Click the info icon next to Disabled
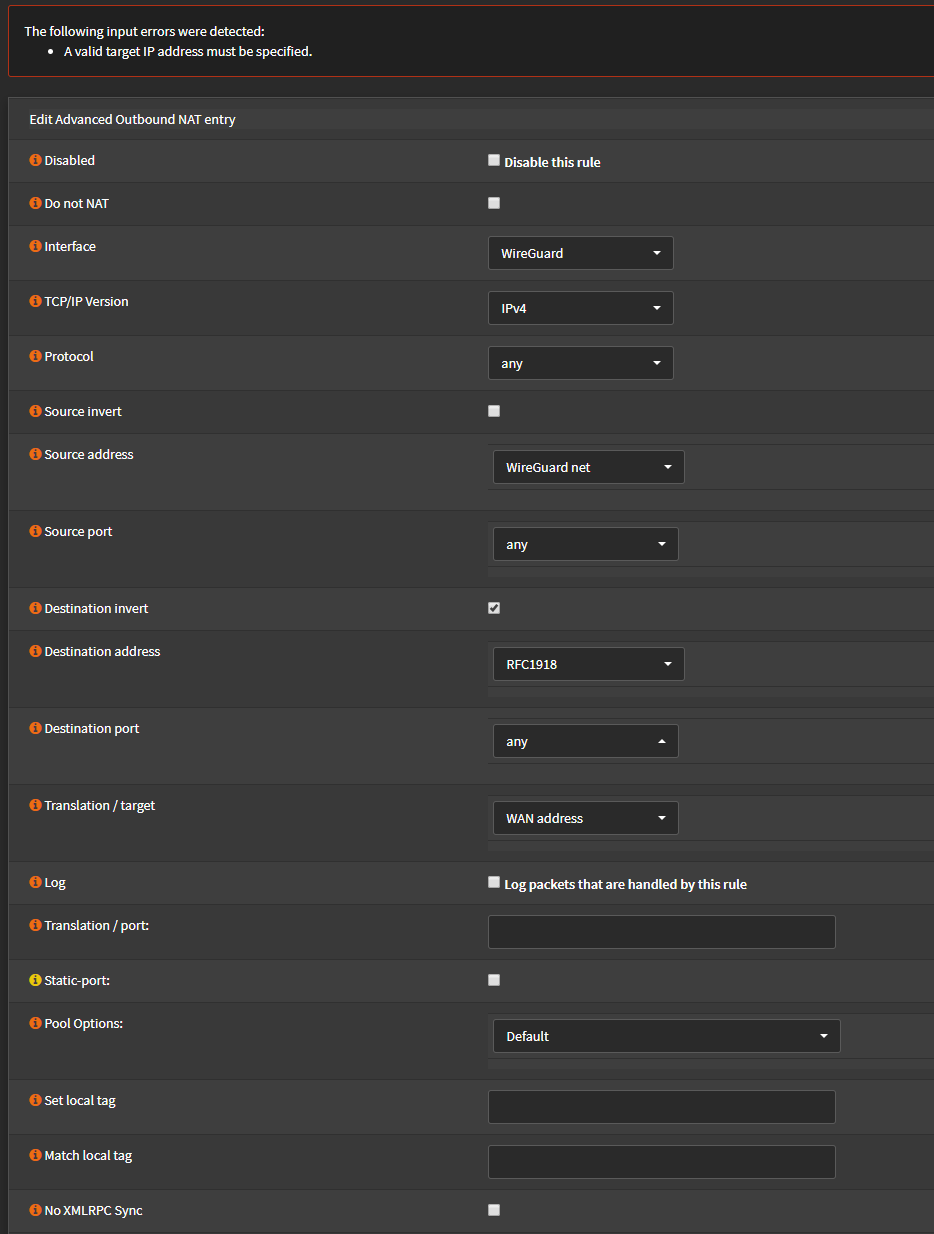Image resolution: width=934 pixels, height=1234 pixels. (x=32, y=160)
